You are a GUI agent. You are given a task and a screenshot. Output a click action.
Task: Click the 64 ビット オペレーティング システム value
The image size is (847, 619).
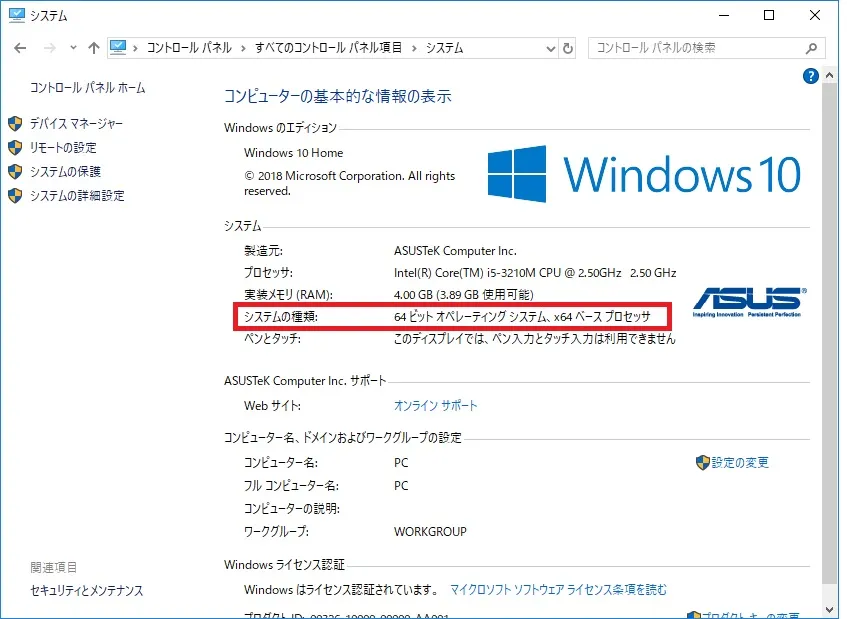(x=522, y=317)
